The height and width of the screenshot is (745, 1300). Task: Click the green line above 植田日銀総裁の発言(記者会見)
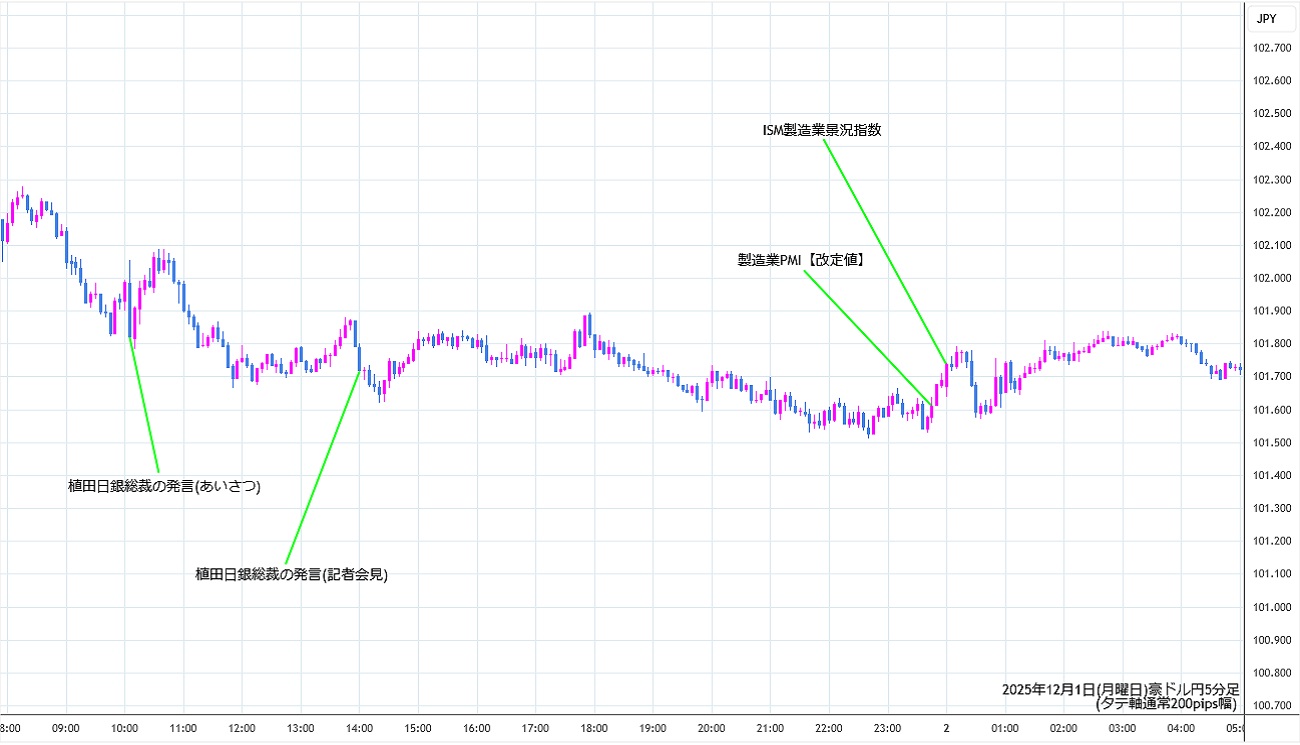click(x=322, y=468)
